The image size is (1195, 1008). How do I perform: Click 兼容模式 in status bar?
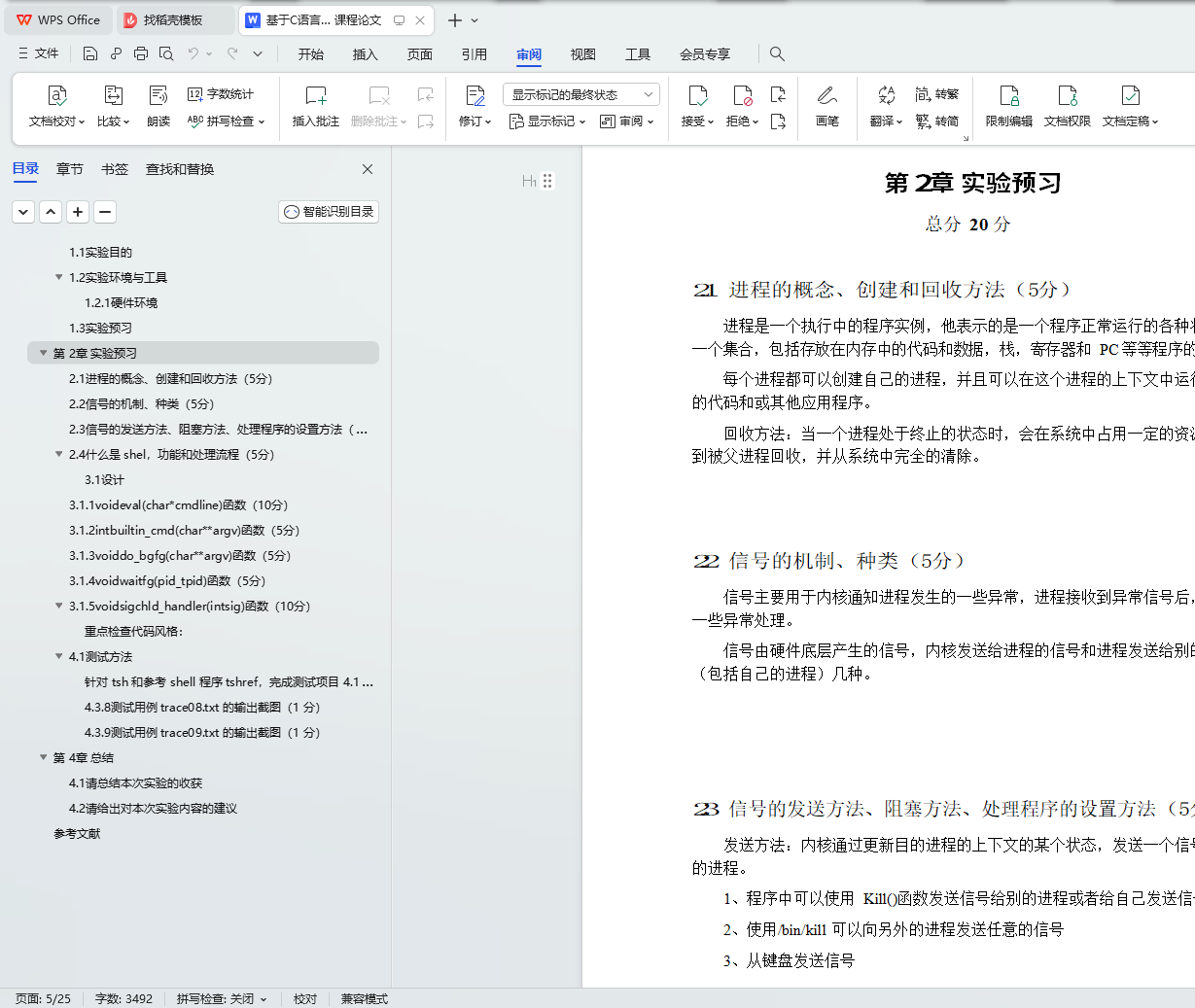(364, 998)
